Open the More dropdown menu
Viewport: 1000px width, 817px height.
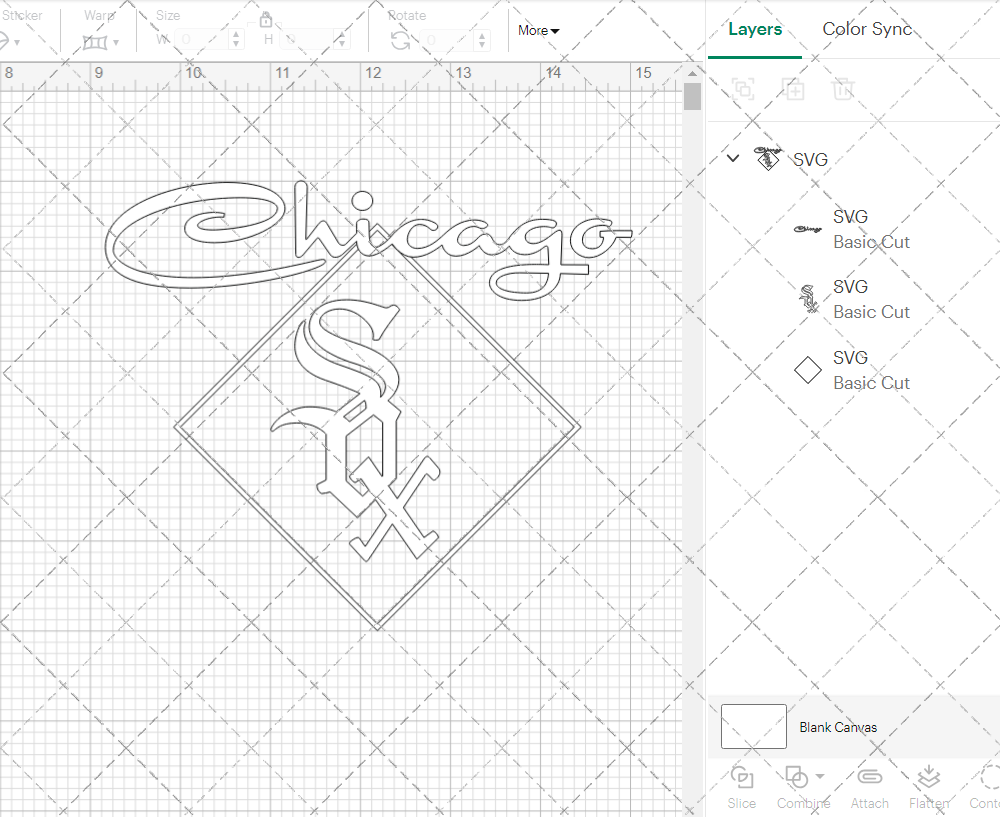[x=538, y=31]
